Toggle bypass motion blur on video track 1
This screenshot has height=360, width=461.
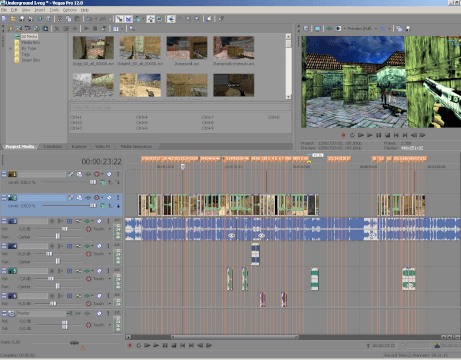(x=70, y=174)
